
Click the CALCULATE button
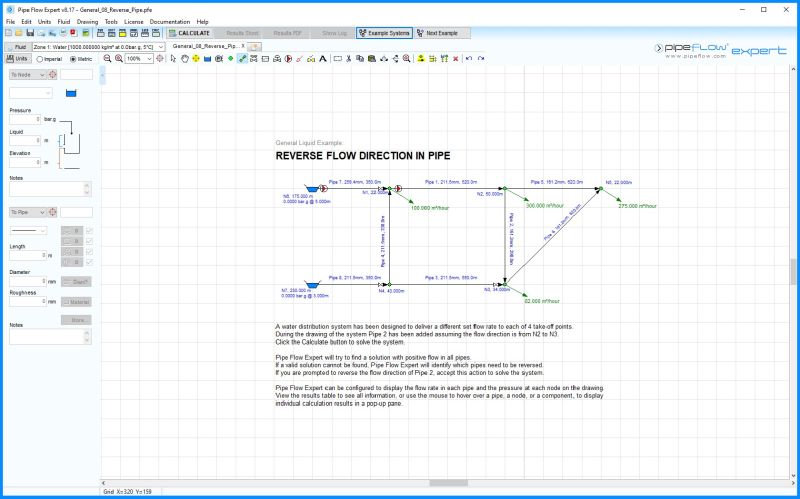(x=189, y=33)
